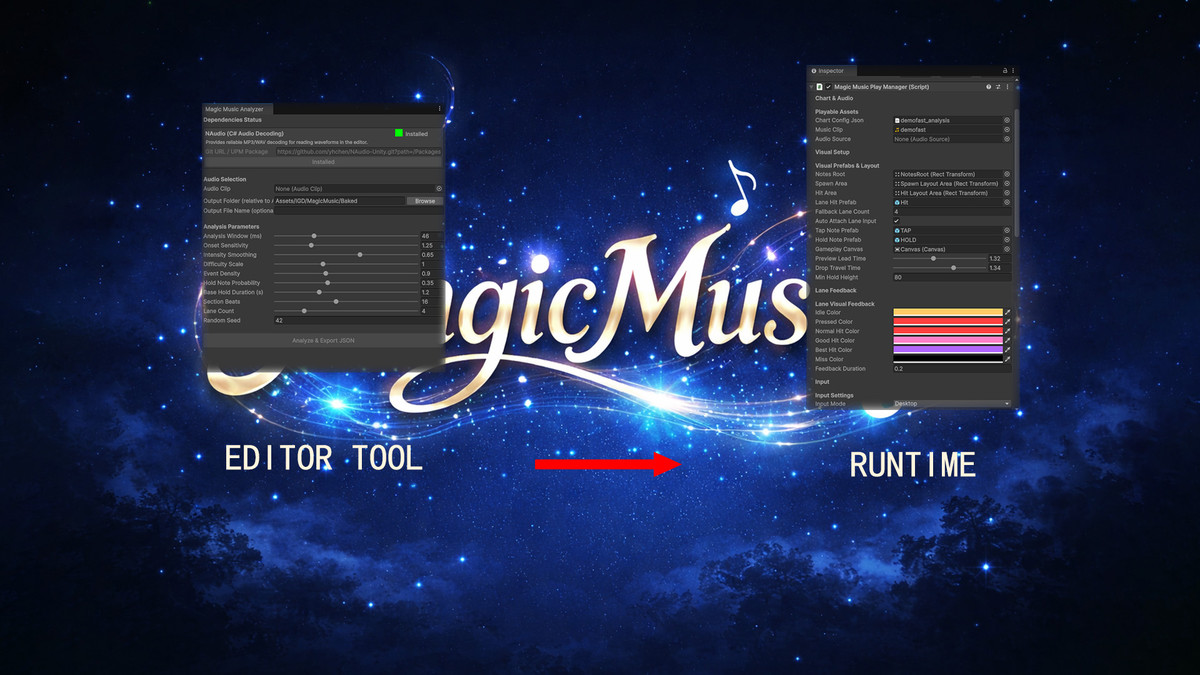Pick Normal Hit Color with the eyedropper

[x=1008, y=331]
